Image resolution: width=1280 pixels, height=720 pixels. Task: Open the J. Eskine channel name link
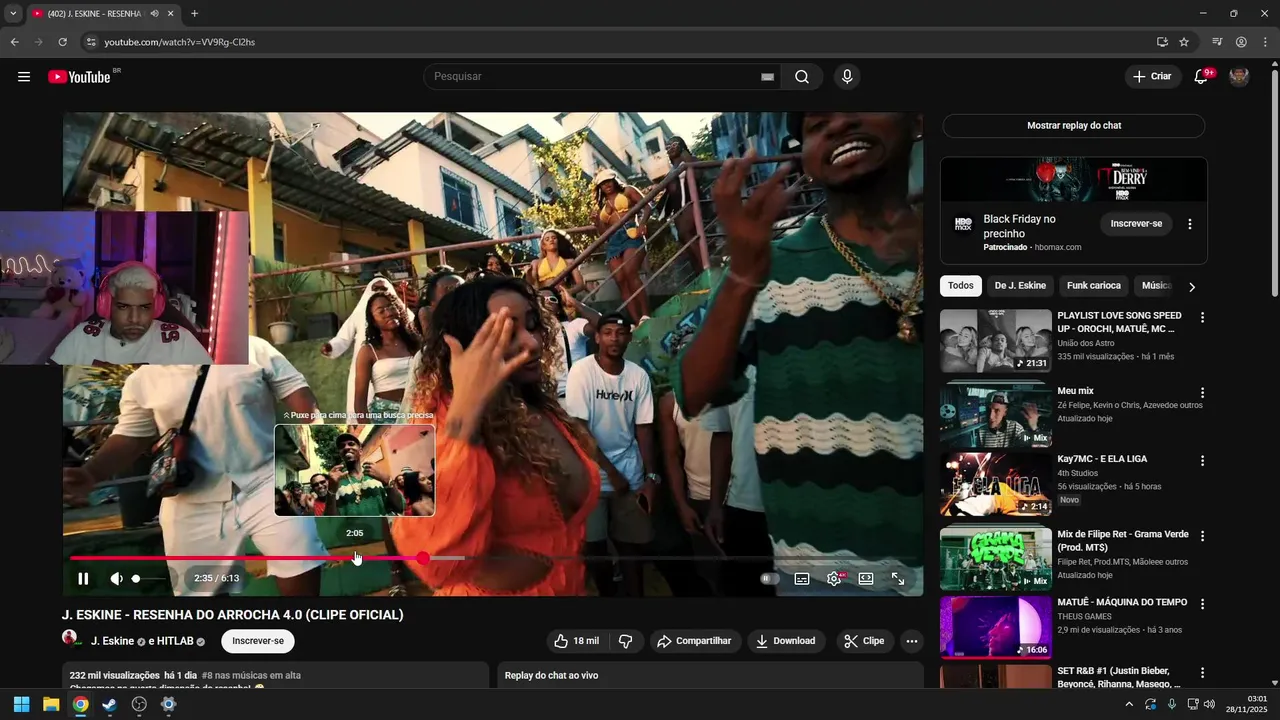click(112, 641)
